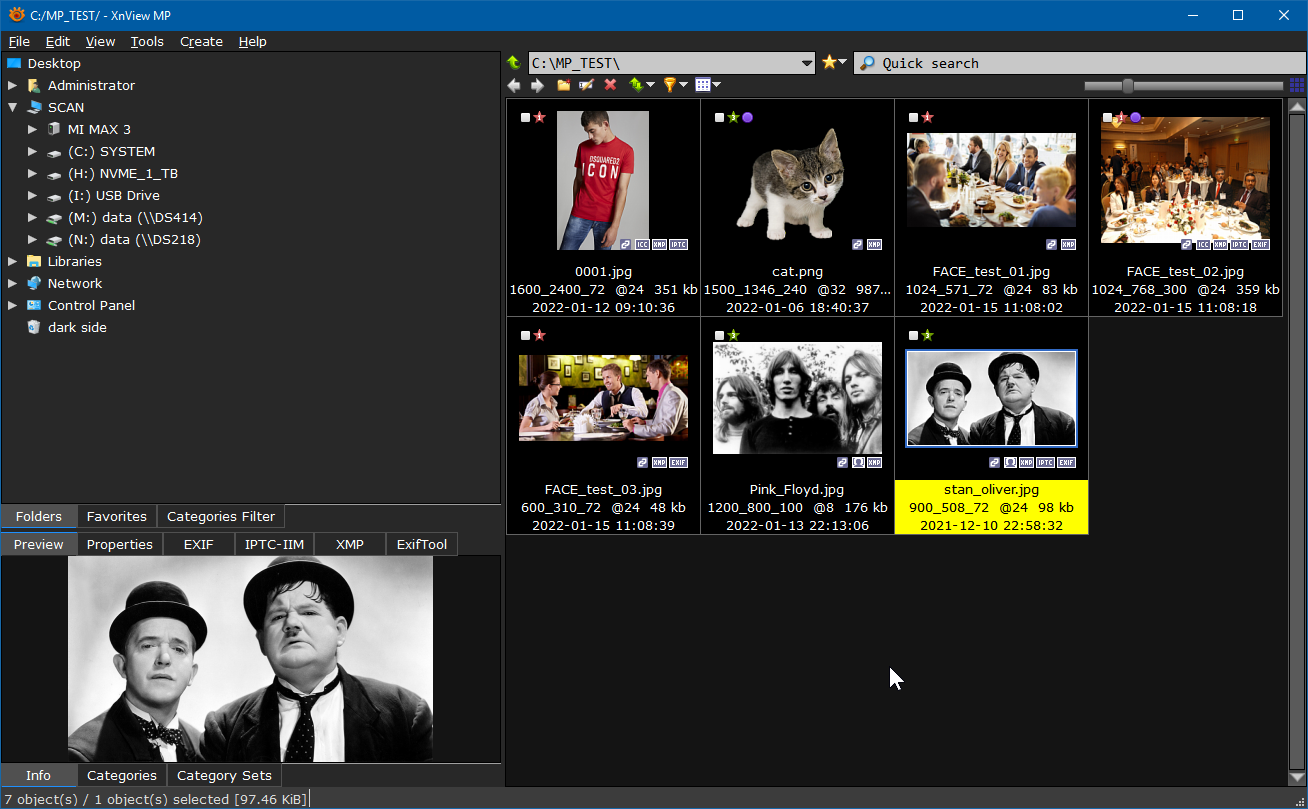Click the go up one folder arrow icon
Screen dimensions: 1308x809
point(514,63)
